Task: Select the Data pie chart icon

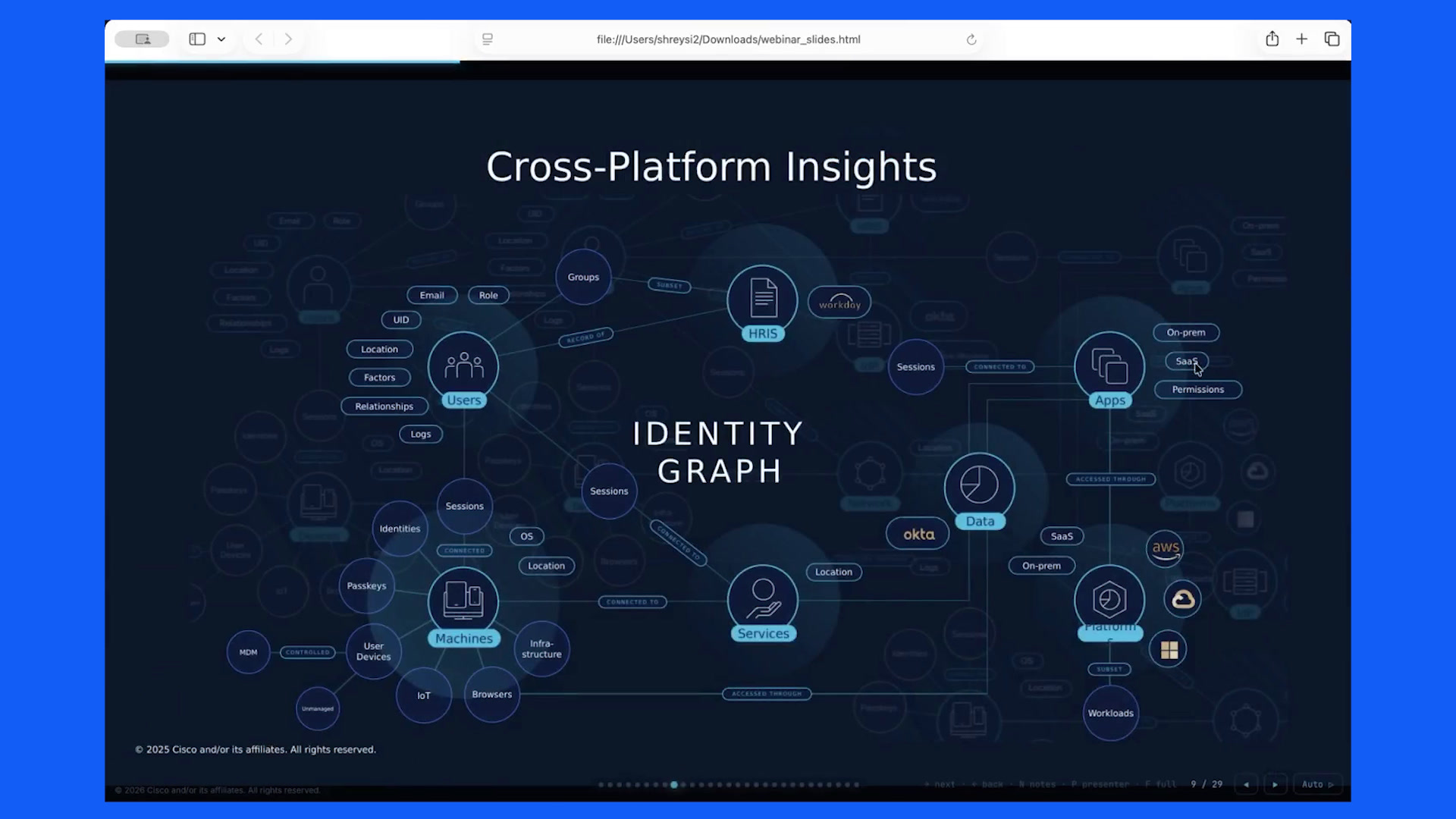Action: tap(979, 486)
